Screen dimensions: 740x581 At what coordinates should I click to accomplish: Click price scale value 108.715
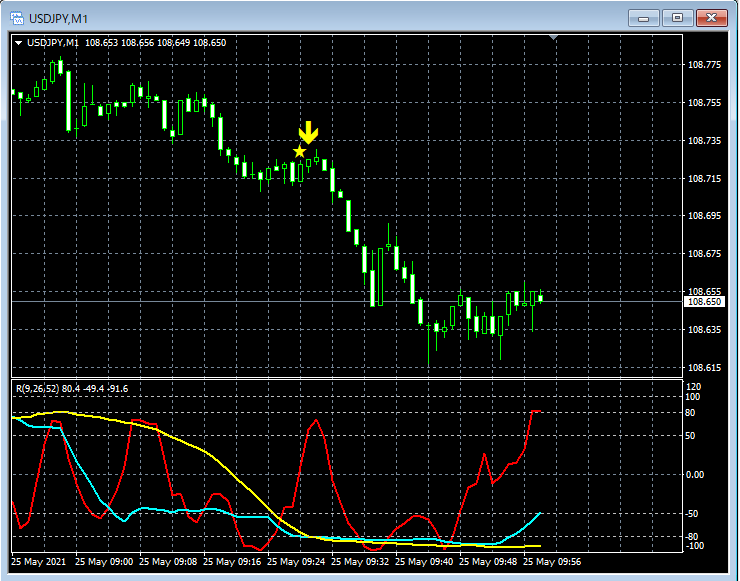[x=705, y=178]
